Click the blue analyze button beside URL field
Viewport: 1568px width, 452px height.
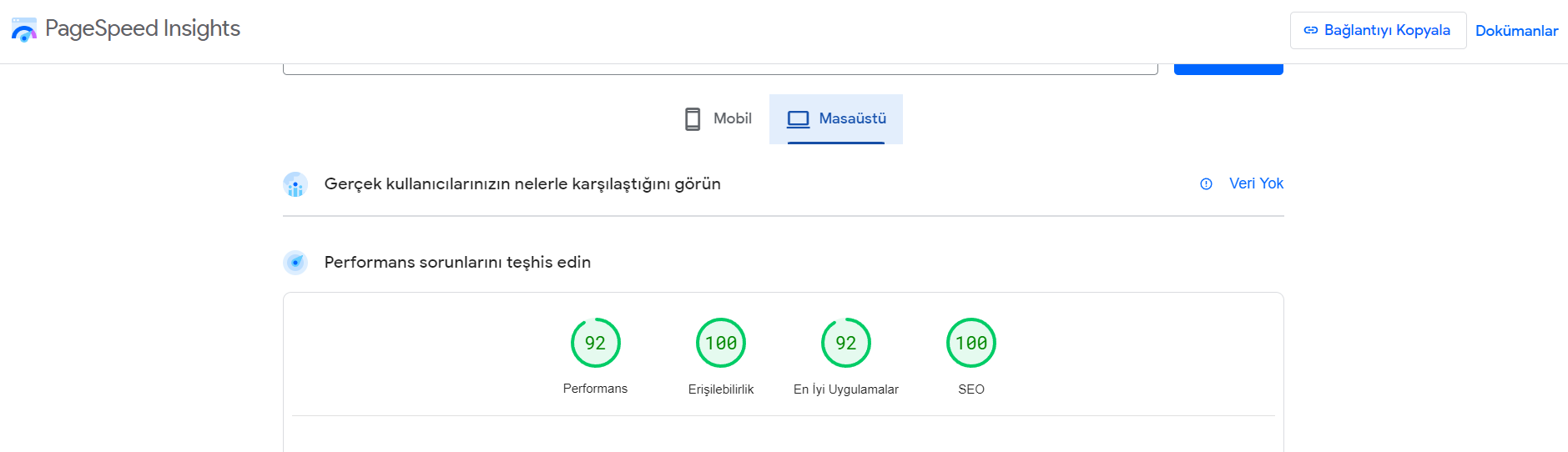pos(1228,68)
